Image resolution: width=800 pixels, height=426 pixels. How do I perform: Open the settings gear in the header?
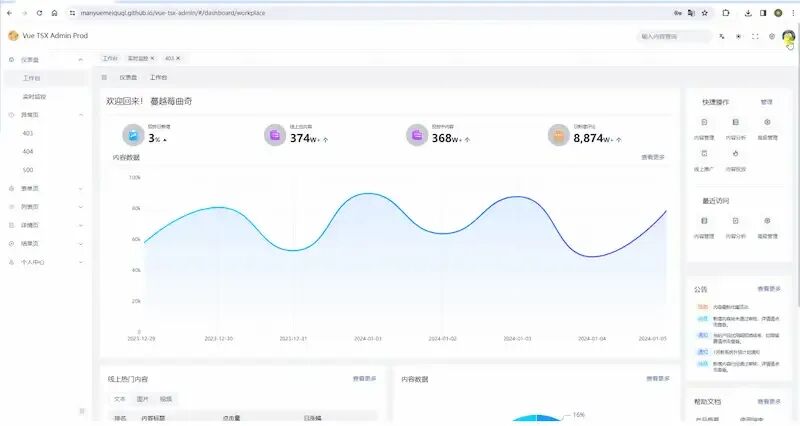772,36
